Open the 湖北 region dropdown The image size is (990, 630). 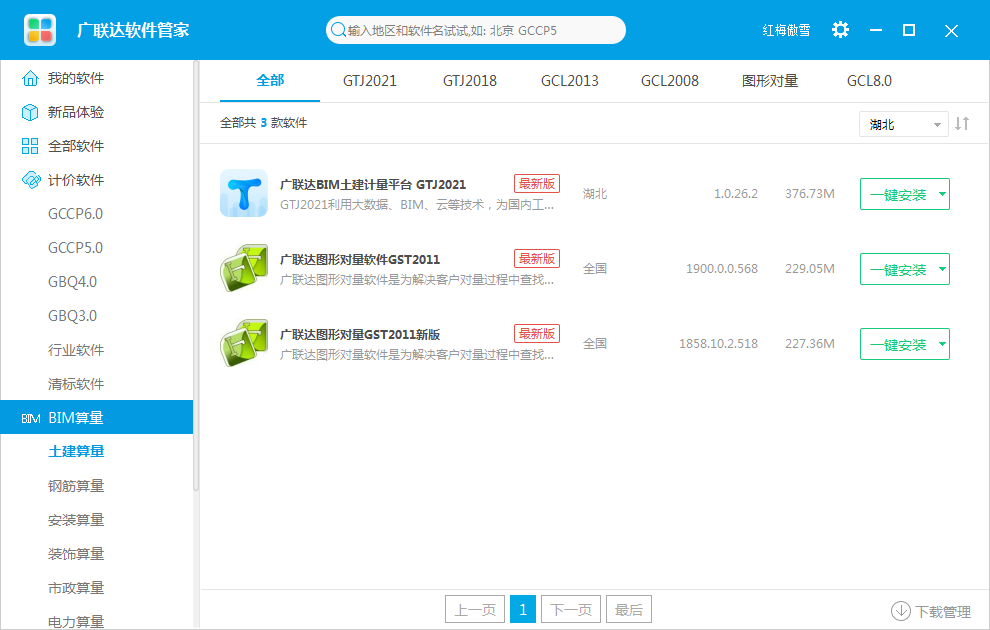(904, 124)
